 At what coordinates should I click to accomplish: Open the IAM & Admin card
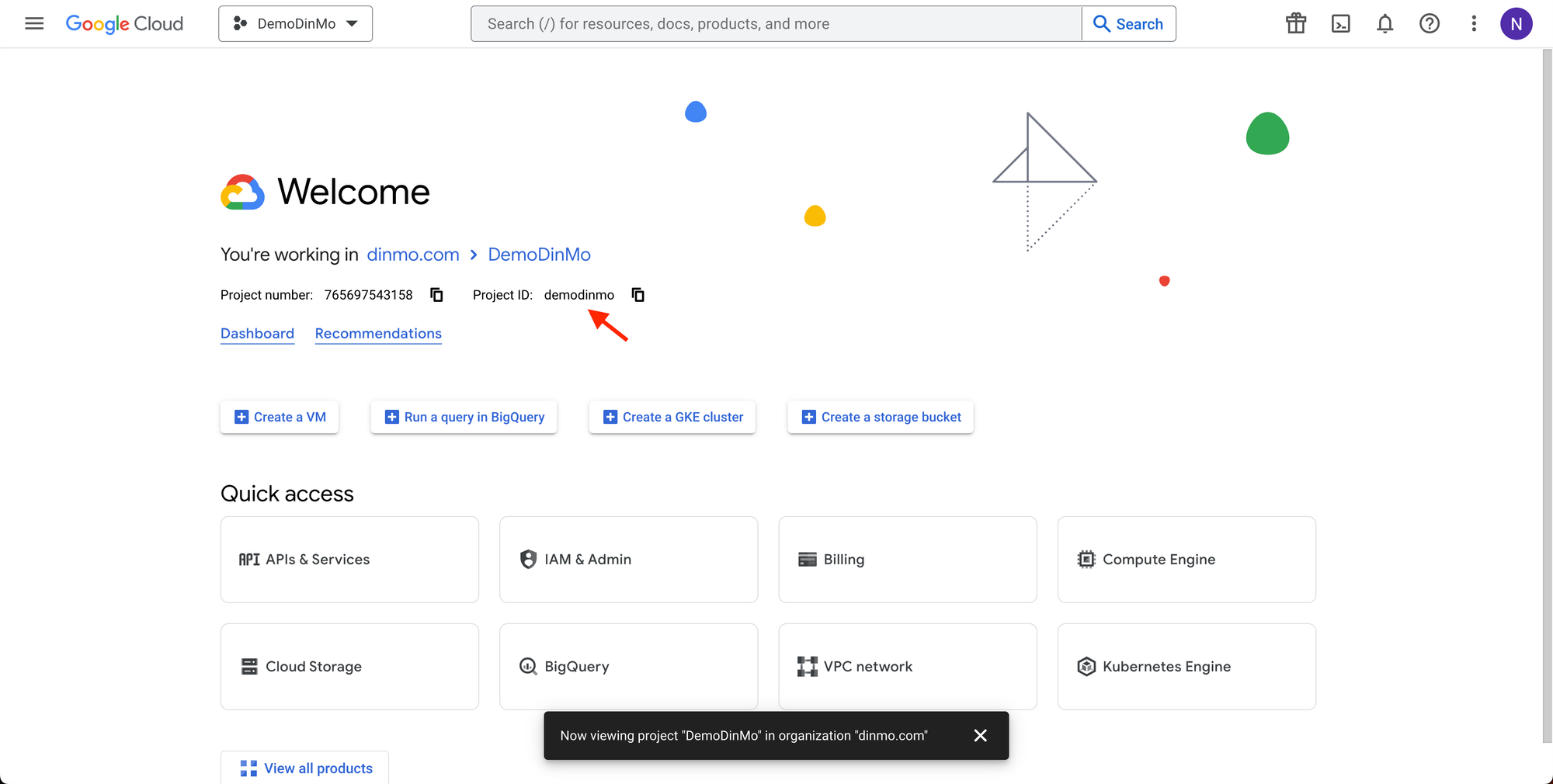(x=628, y=560)
